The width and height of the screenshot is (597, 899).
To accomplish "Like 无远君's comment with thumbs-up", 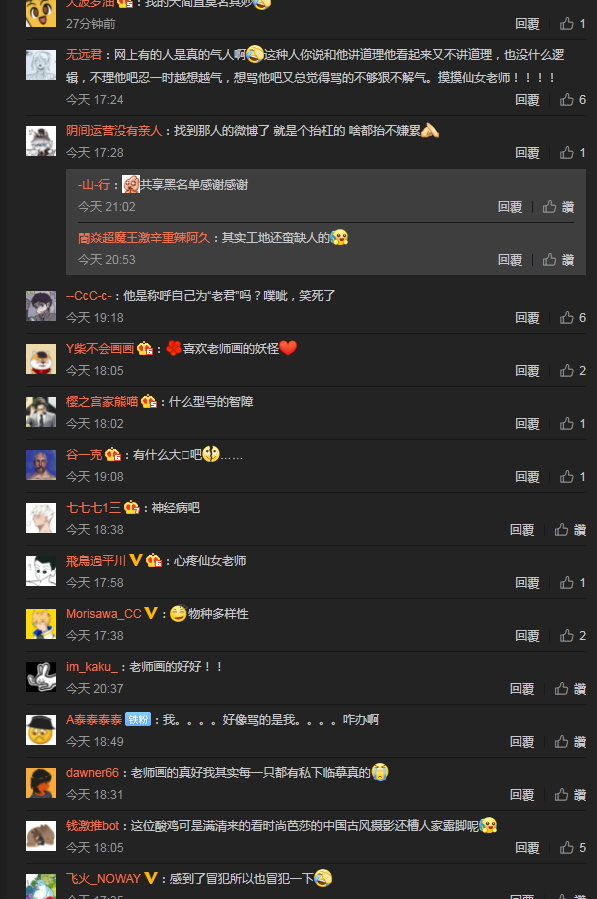I will point(572,100).
